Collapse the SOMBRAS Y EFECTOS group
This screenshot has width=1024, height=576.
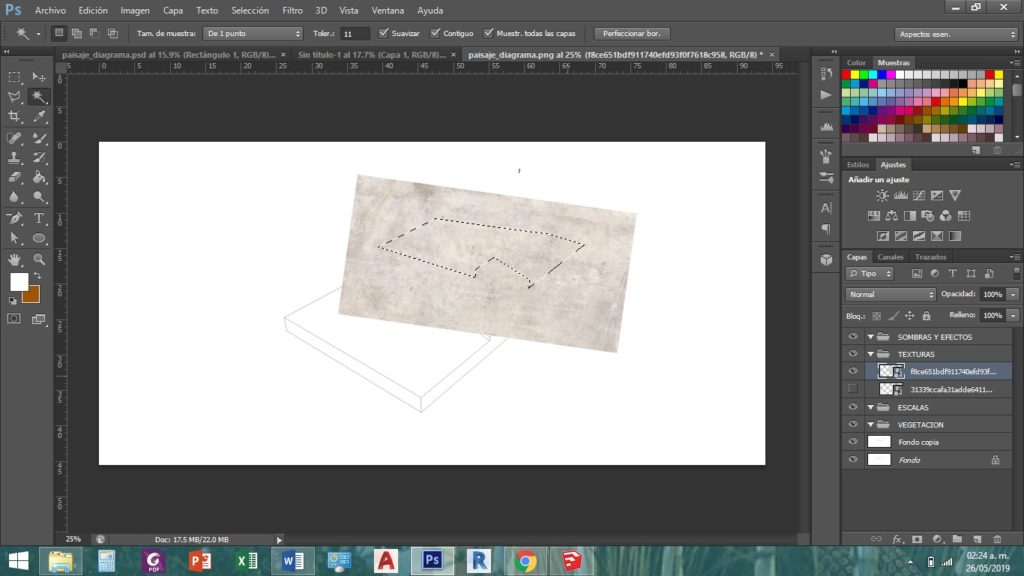tap(871, 337)
